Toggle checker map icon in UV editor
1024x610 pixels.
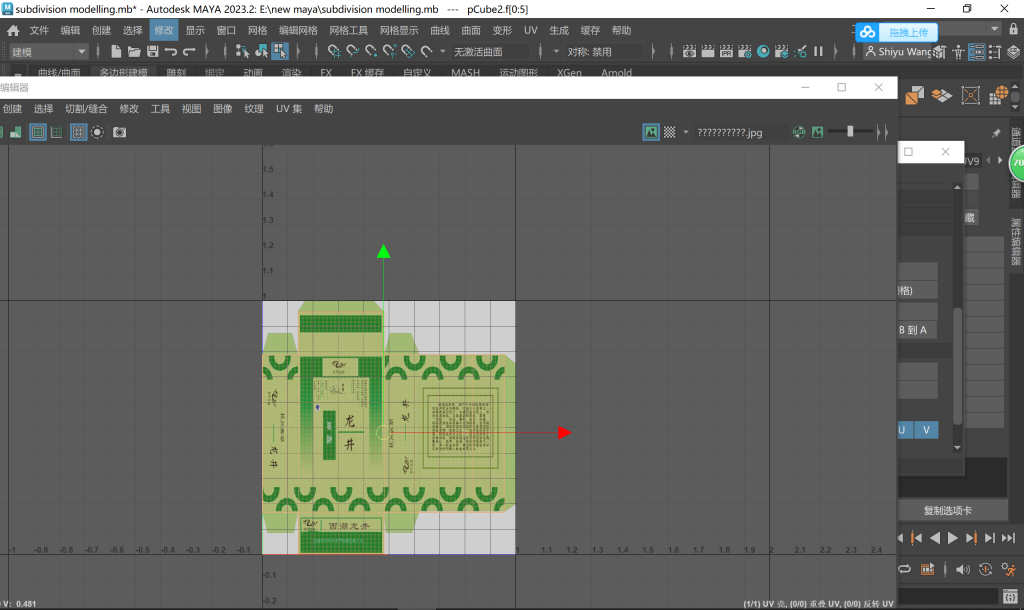coord(669,133)
